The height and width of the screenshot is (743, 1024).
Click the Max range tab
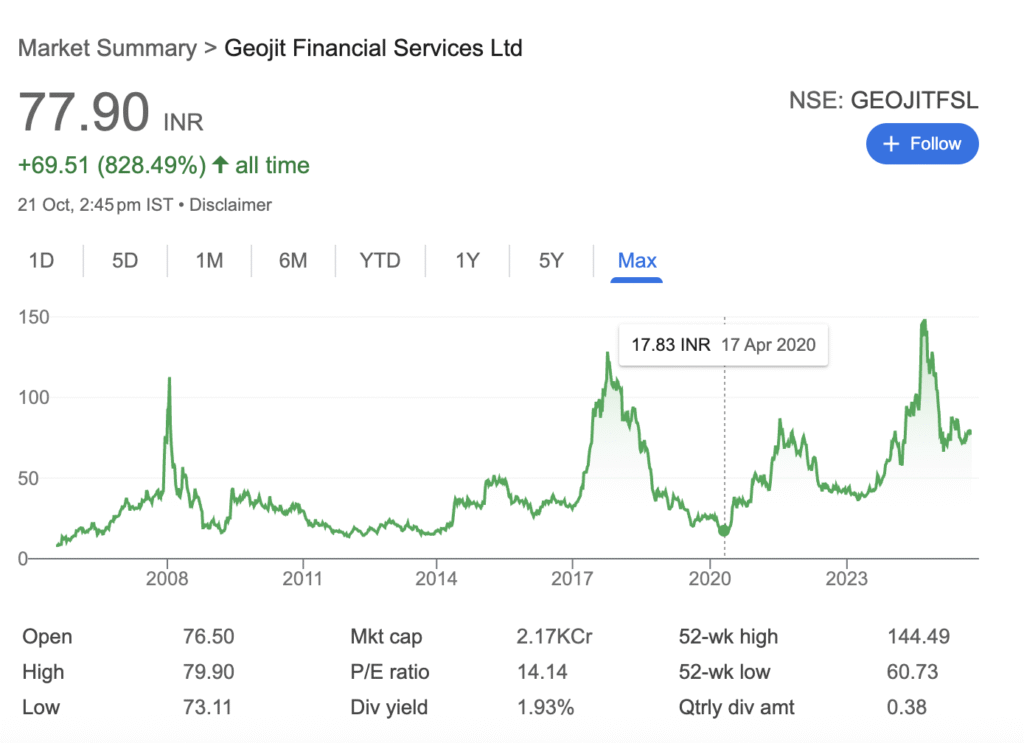pyautogui.click(x=637, y=261)
